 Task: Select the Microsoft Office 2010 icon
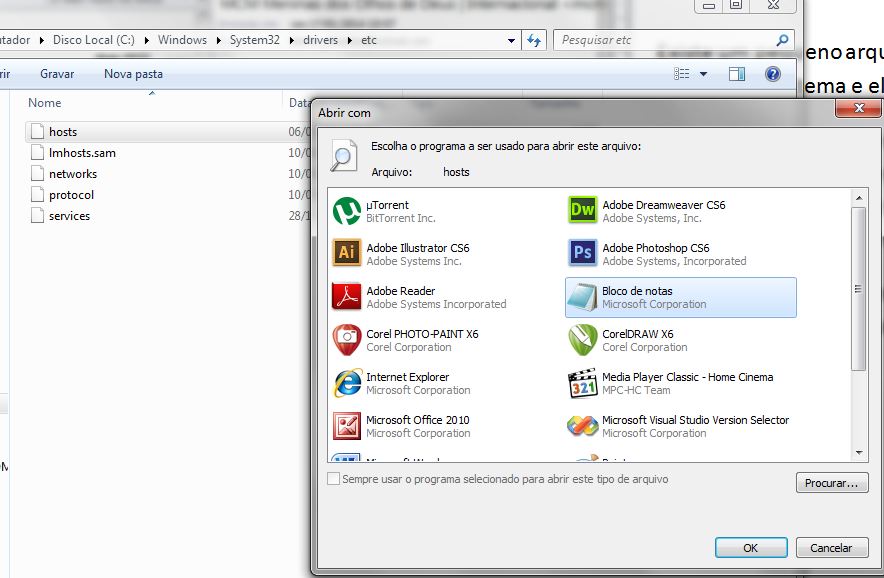pyautogui.click(x=347, y=426)
